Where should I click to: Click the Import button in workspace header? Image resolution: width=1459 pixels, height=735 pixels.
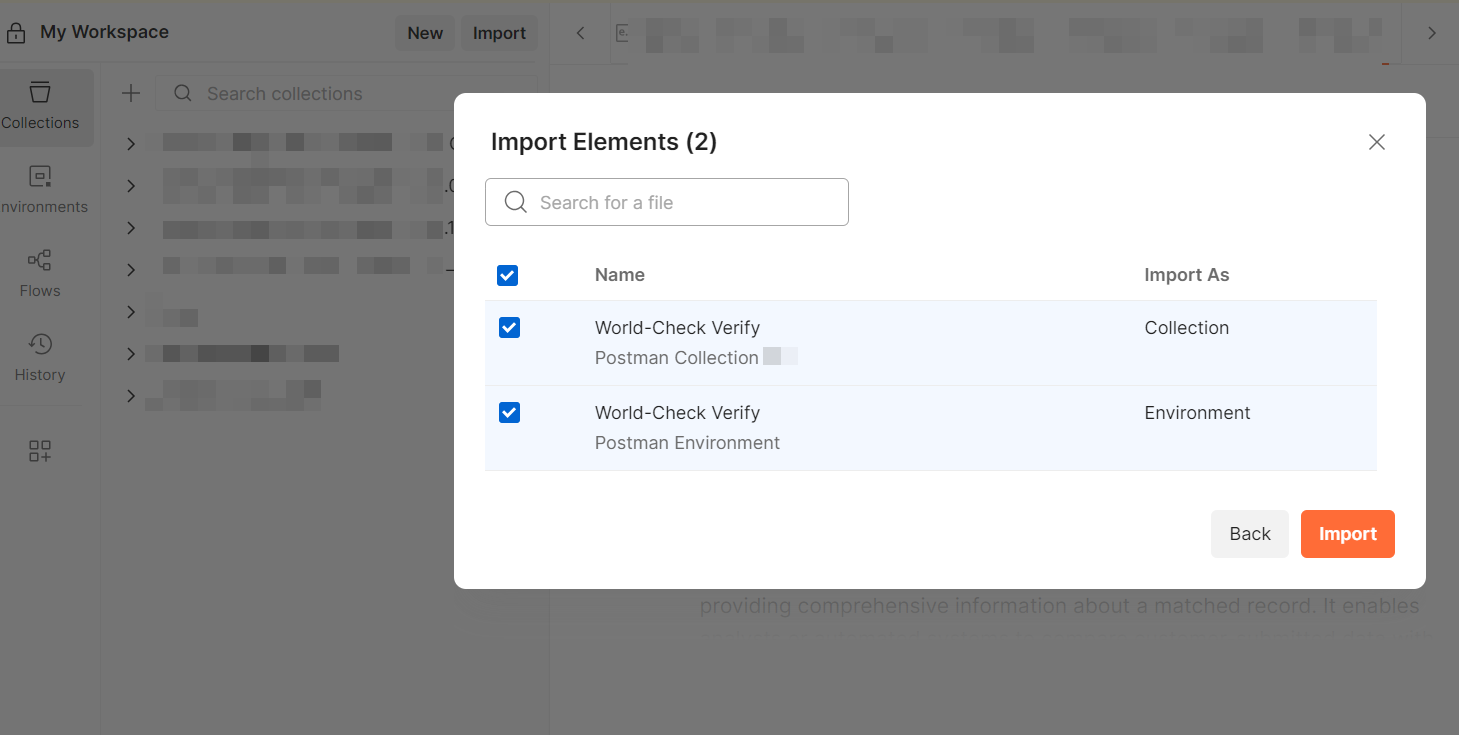499,33
